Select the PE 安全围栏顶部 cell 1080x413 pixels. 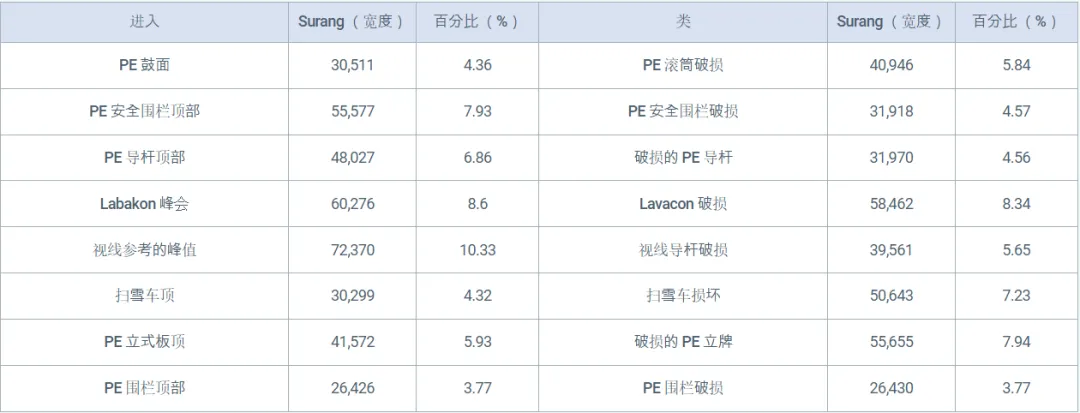(x=144, y=111)
